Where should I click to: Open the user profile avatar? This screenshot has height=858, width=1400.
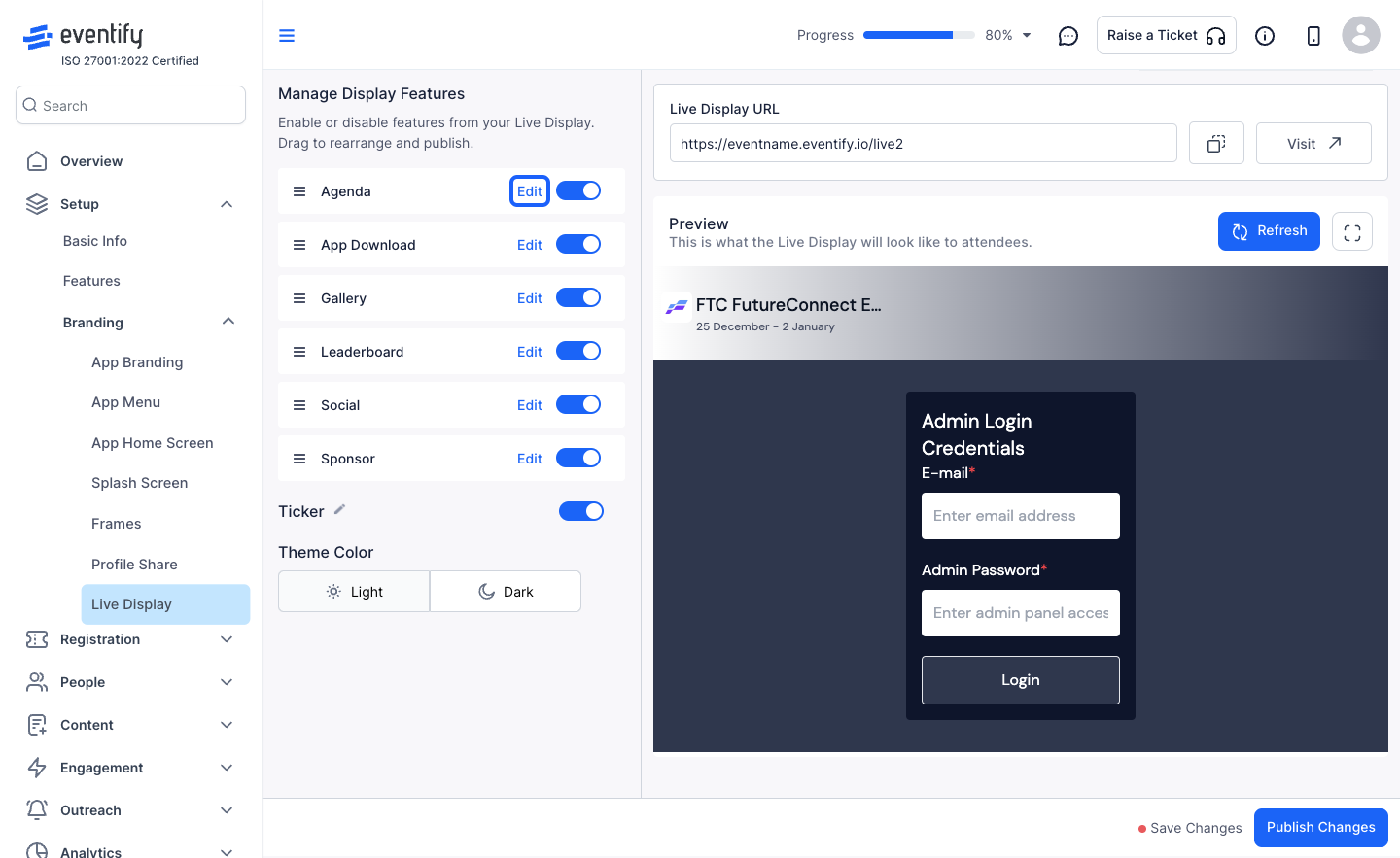pyautogui.click(x=1361, y=36)
